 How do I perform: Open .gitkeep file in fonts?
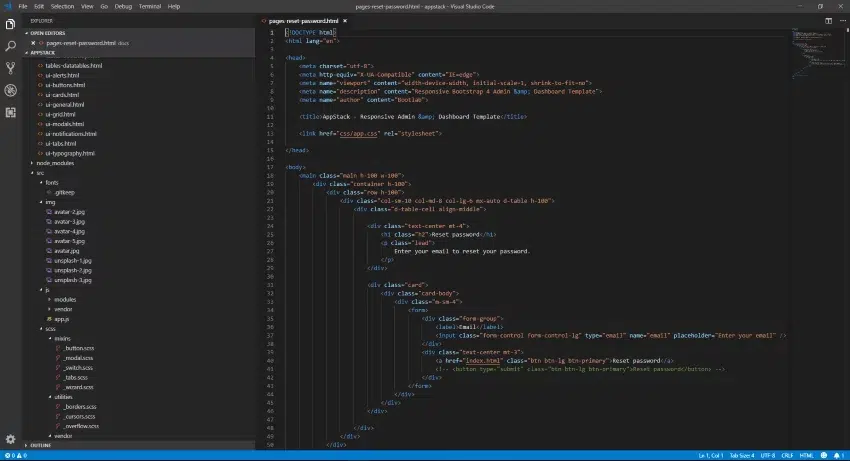(x=64, y=192)
